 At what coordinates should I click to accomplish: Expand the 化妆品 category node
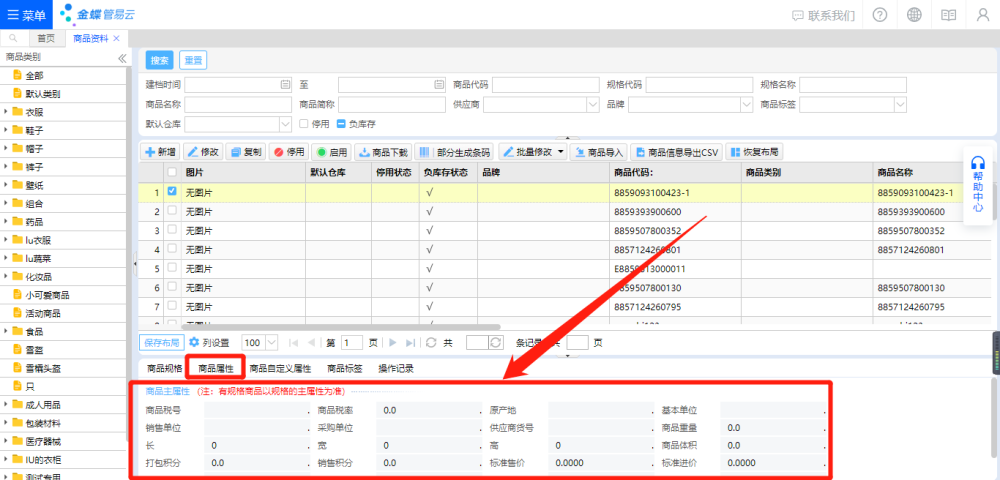pyautogui.click(x=6, y=277)
